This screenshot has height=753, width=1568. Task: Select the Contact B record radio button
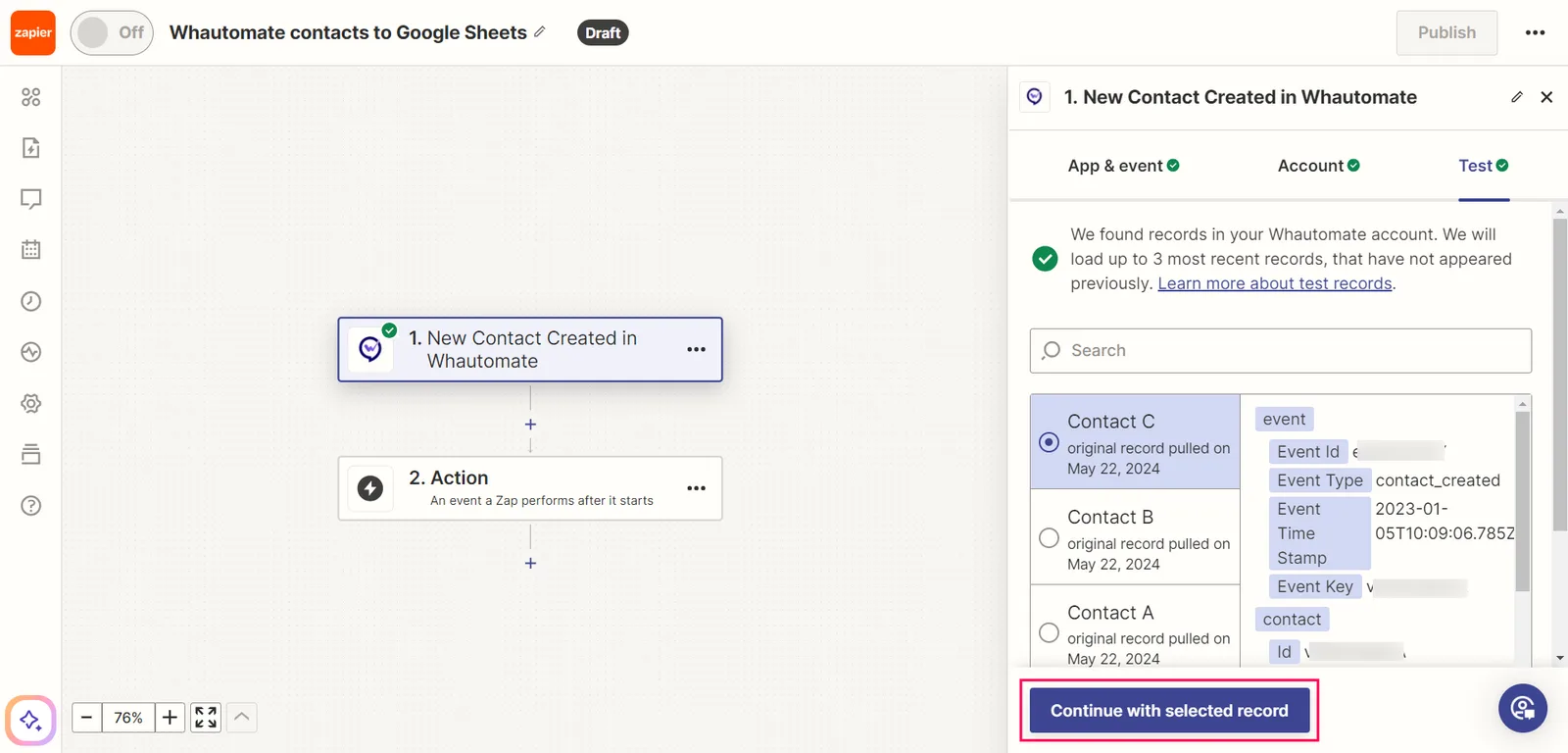tap(1049, 538)
